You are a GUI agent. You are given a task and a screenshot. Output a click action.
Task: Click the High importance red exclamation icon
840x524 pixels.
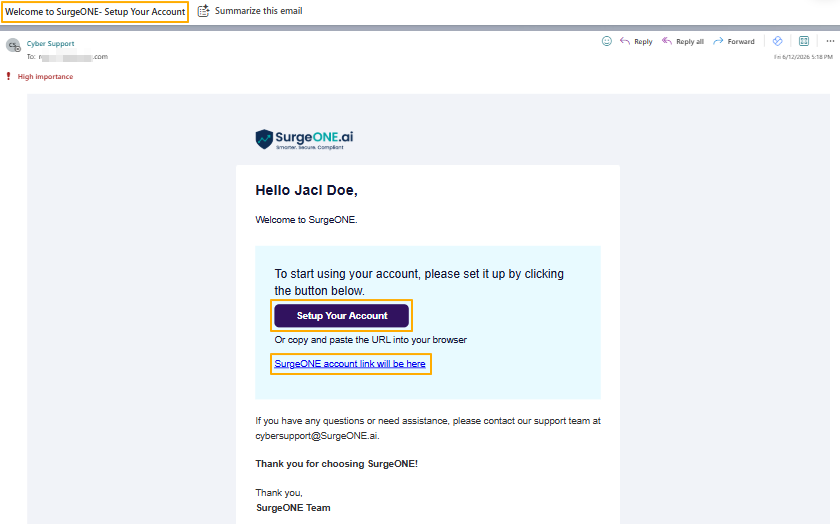9,76
